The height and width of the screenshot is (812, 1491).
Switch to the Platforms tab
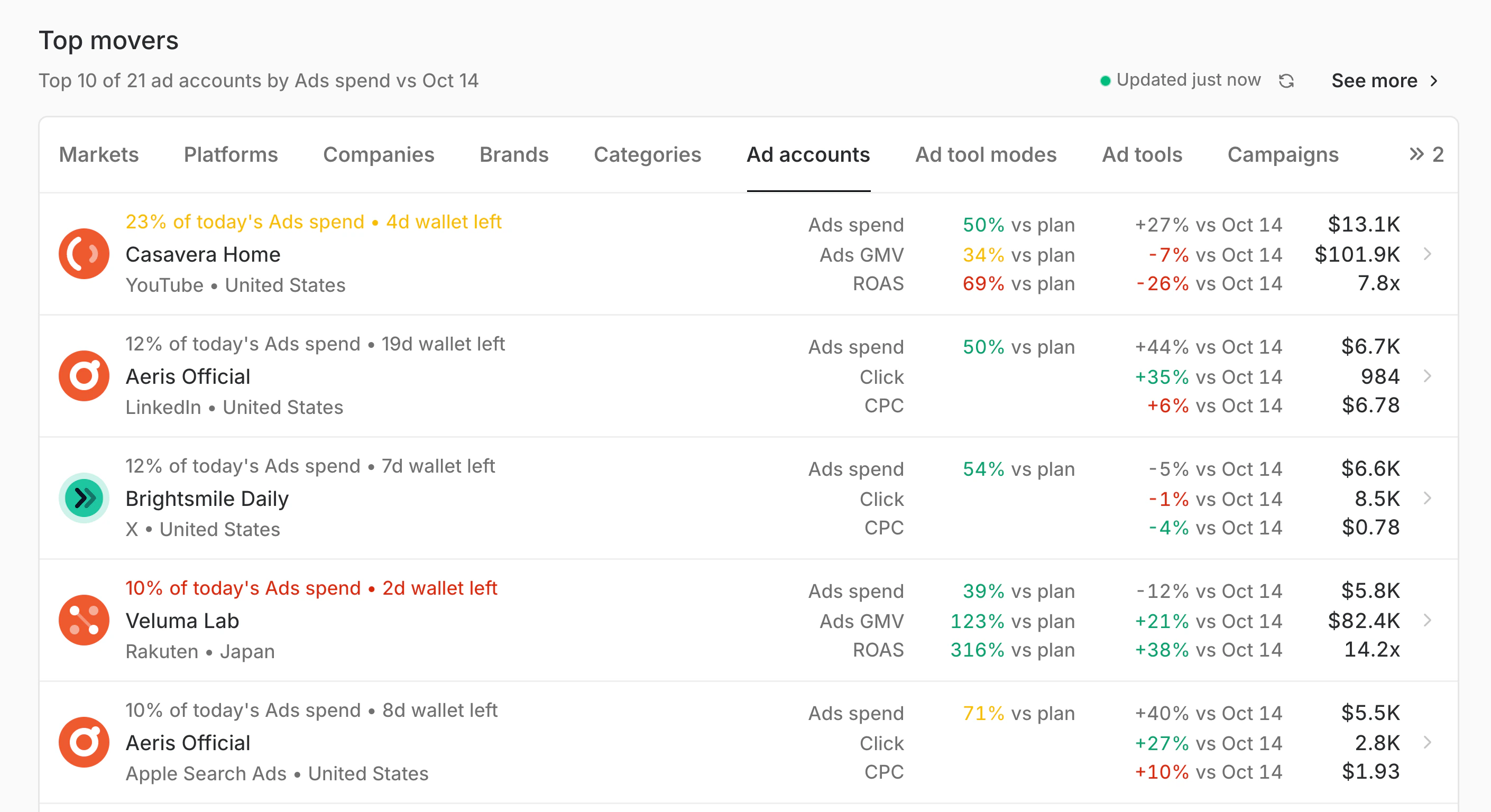pyautogui.click(x=231, y=154)
